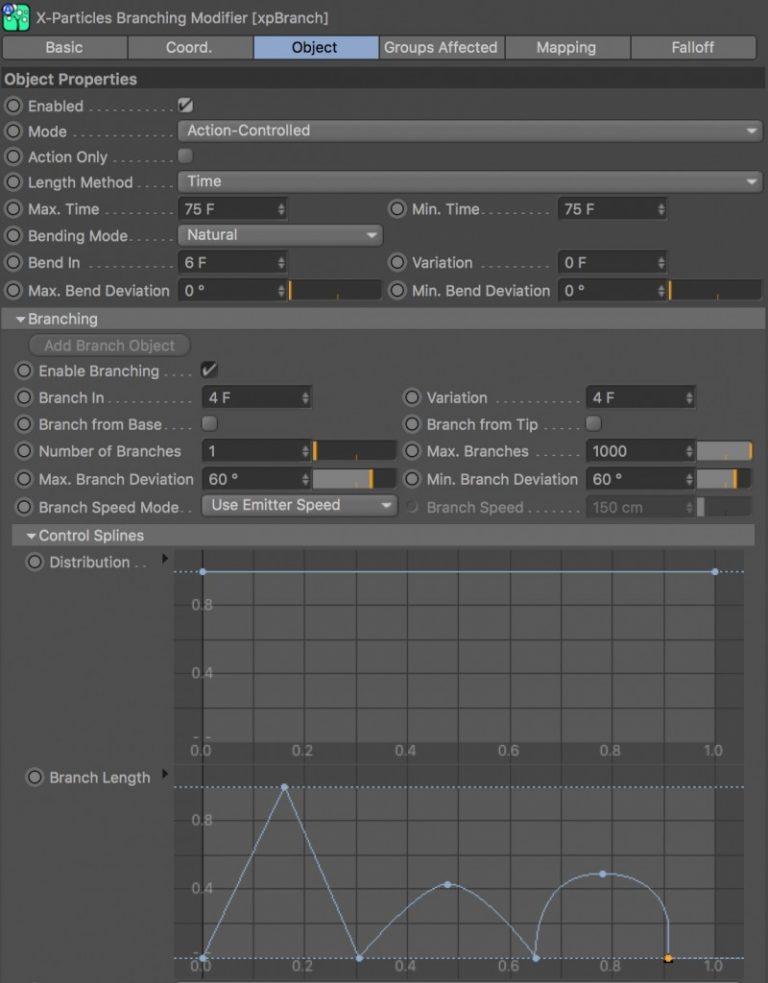
Task: Click the keyframe dot next to Max. Time
Action: coord(13,209)
